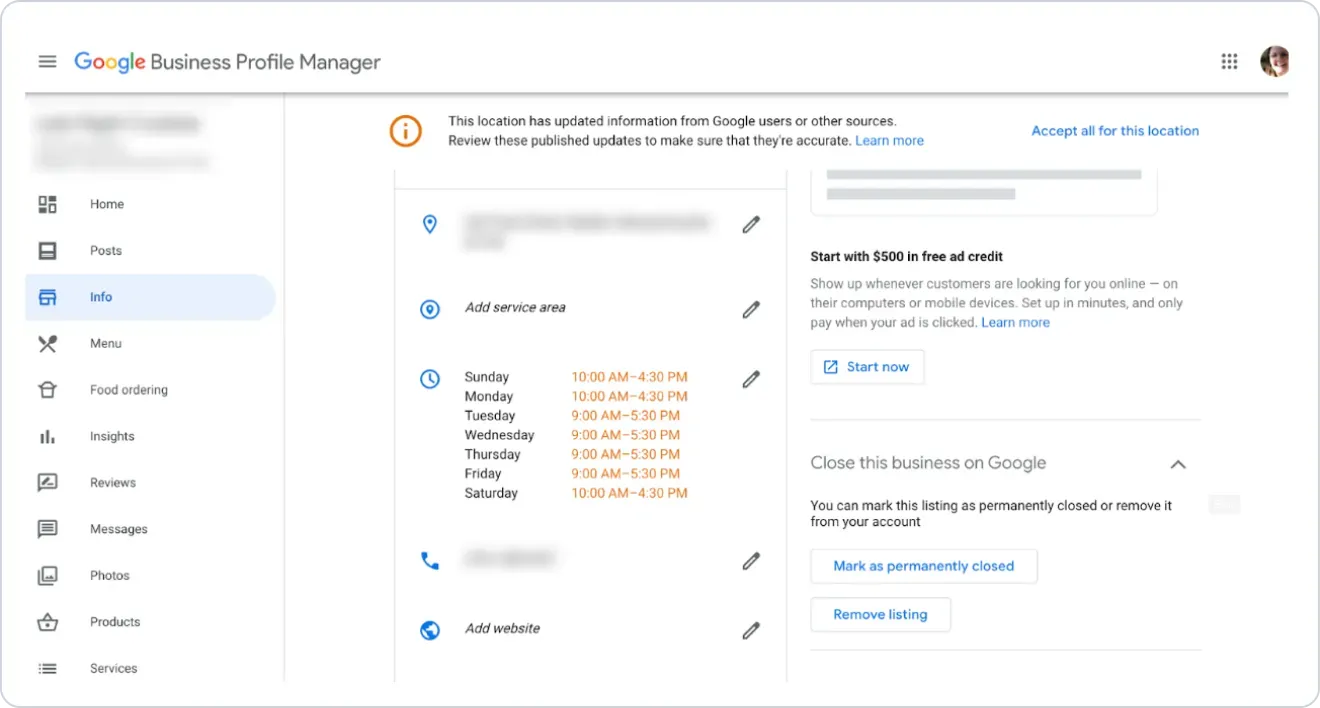Click the Photos icon in sidebar
This screenshot has height=708, width=1320.
click(x=47, y=576)
